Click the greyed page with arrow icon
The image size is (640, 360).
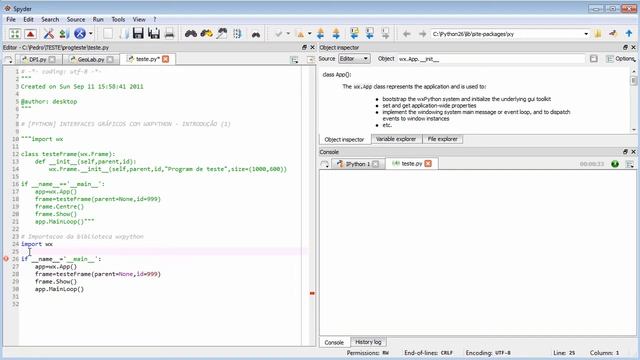point(385,33)
